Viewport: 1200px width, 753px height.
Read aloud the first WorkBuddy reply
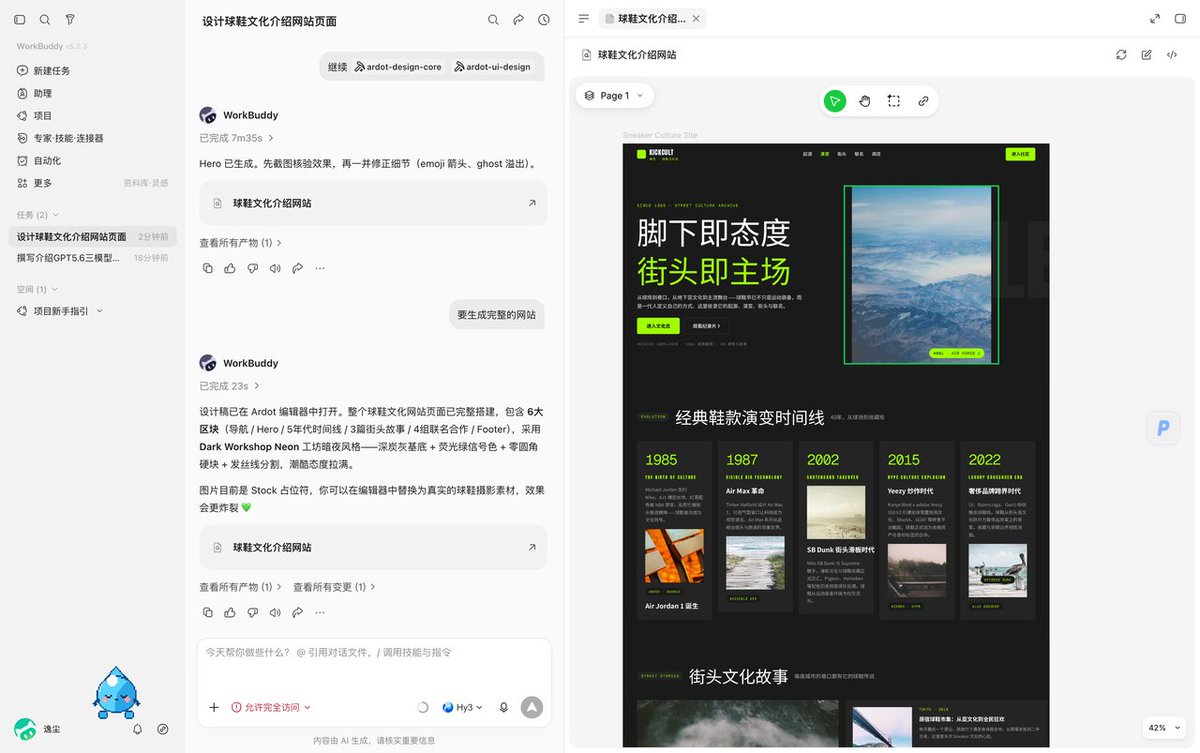tap(275, 268)
